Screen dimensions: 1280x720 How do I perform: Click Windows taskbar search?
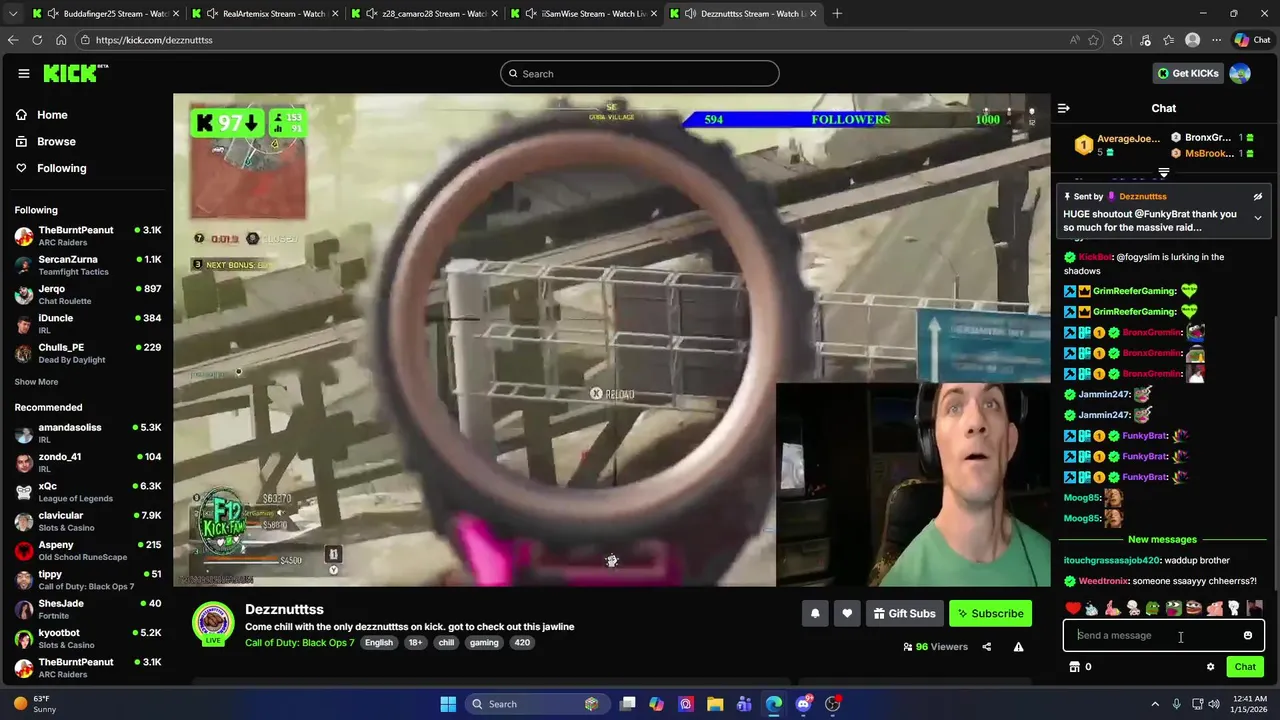tap(537, 704)
